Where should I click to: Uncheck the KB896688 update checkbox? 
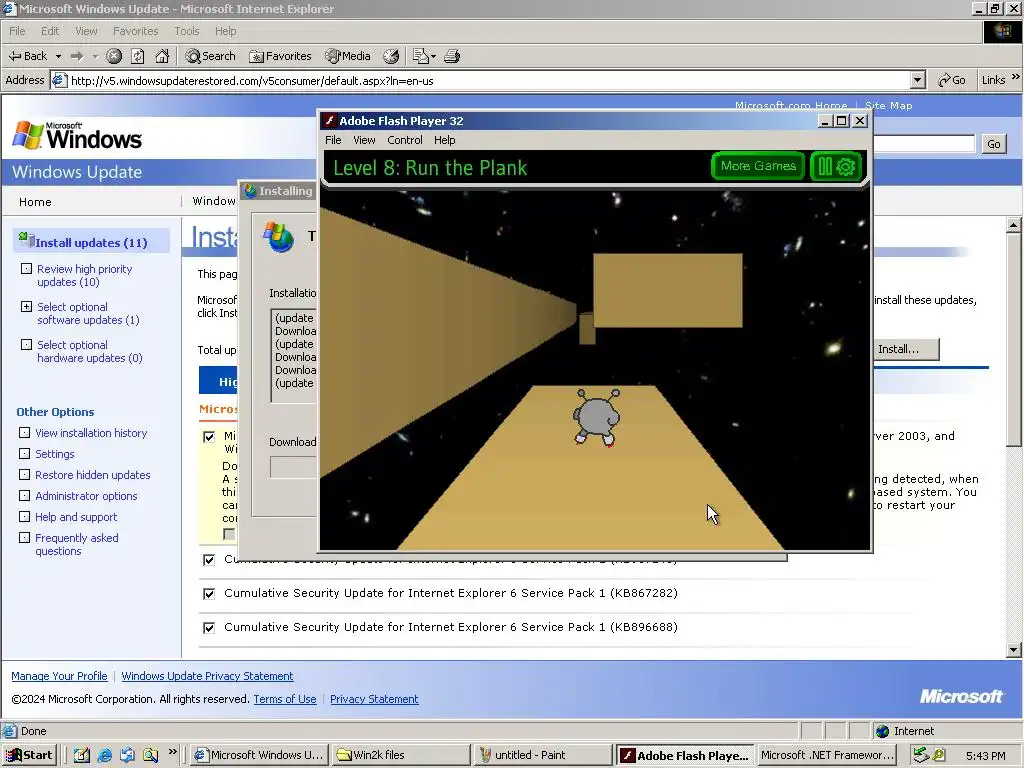click(x=209, y=628)
